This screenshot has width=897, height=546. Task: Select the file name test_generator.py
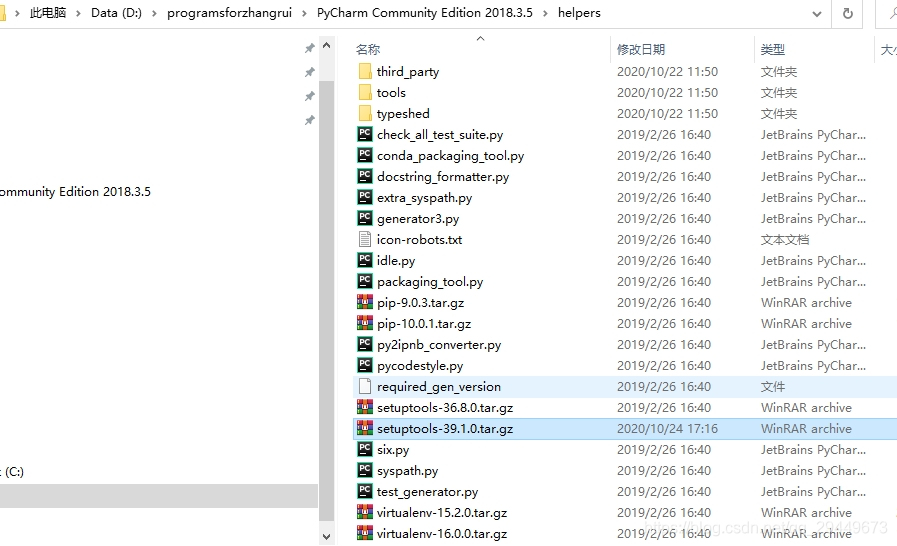[427, 492]
